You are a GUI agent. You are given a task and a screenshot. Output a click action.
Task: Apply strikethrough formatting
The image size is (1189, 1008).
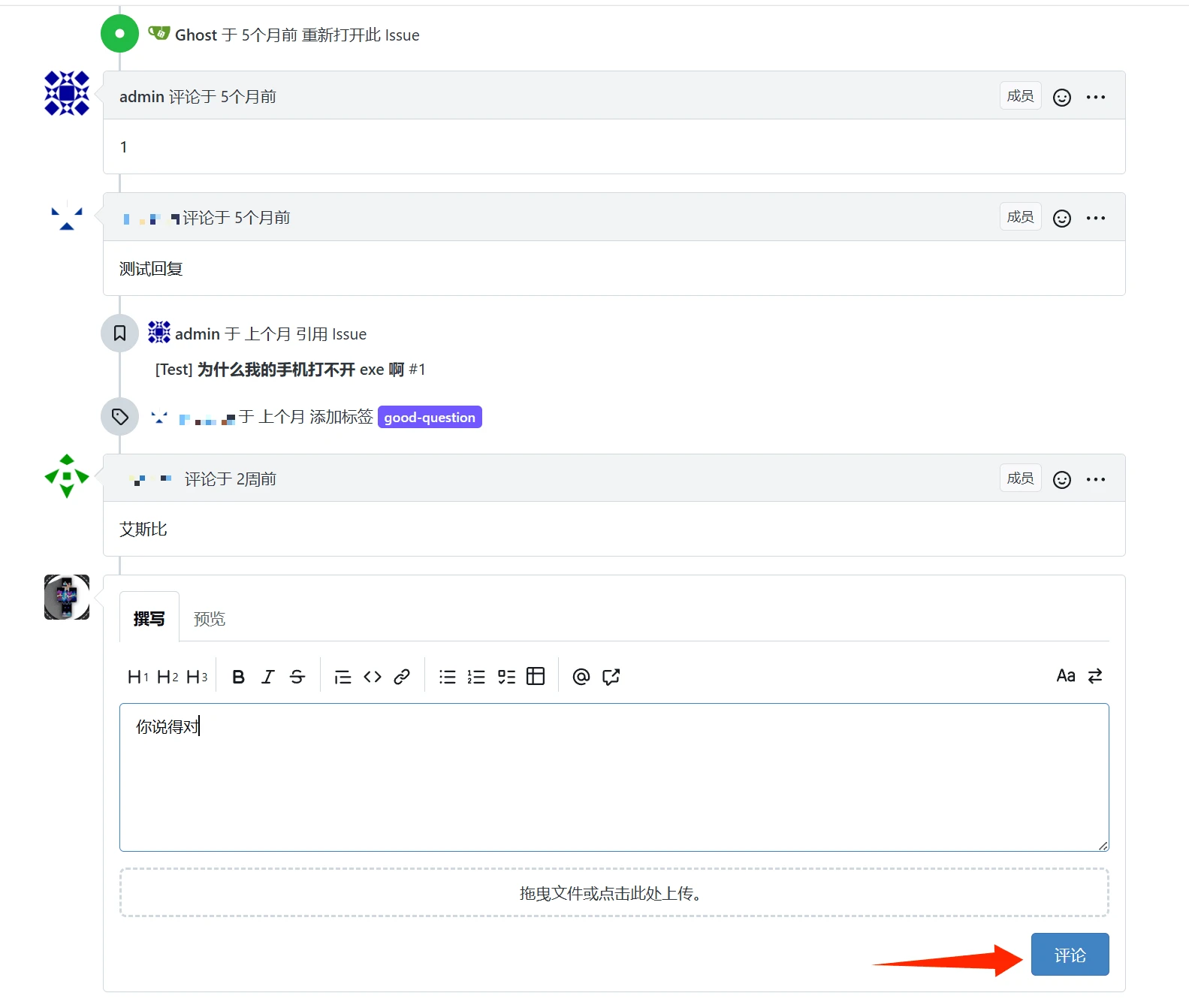point(297,677)
